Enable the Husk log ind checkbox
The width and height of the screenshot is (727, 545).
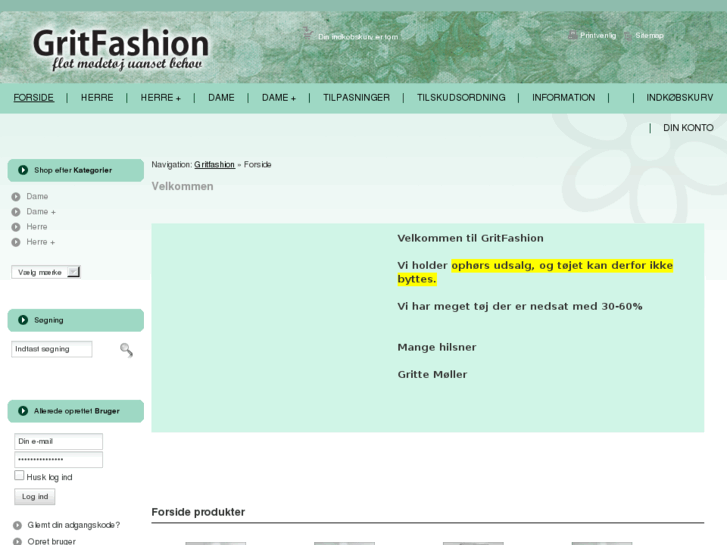(19, 475)
